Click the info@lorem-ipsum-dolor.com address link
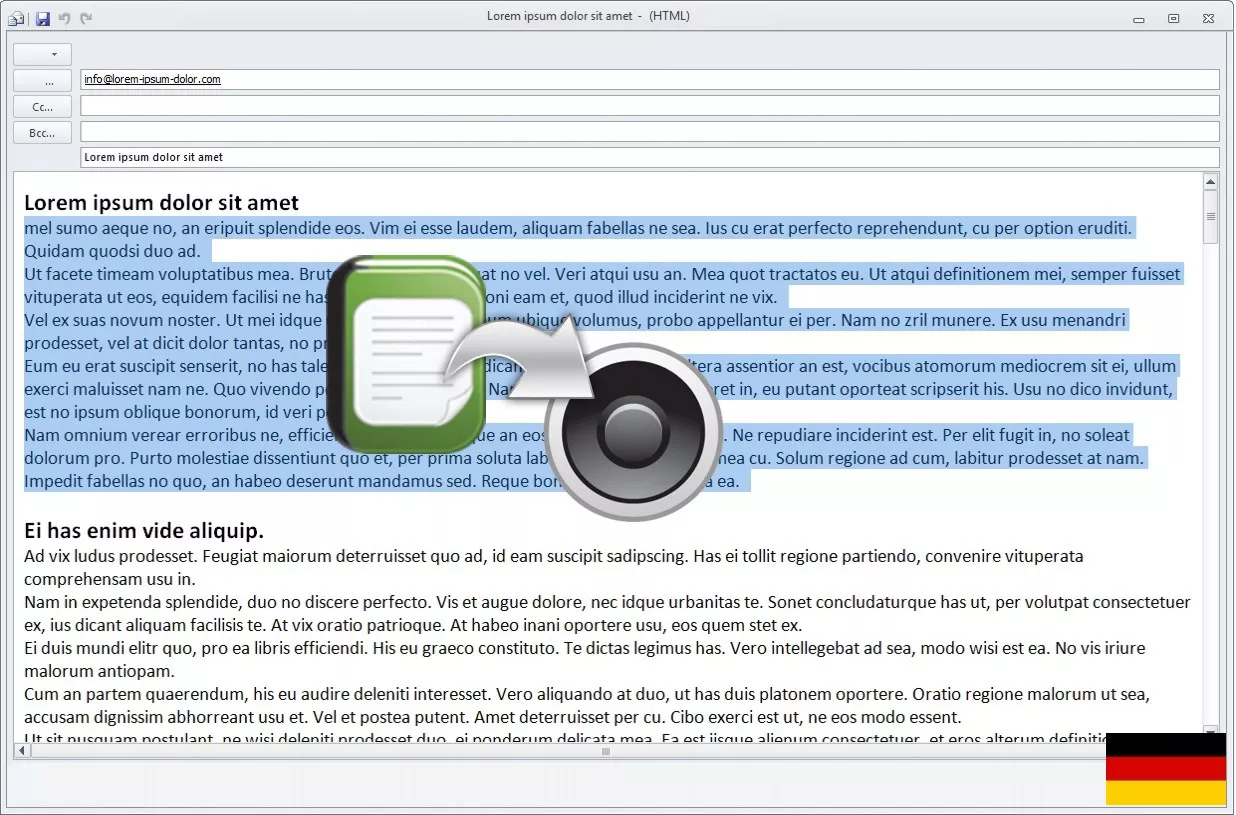This screenshot has height=815, width=1236. [x=151, y=79]
